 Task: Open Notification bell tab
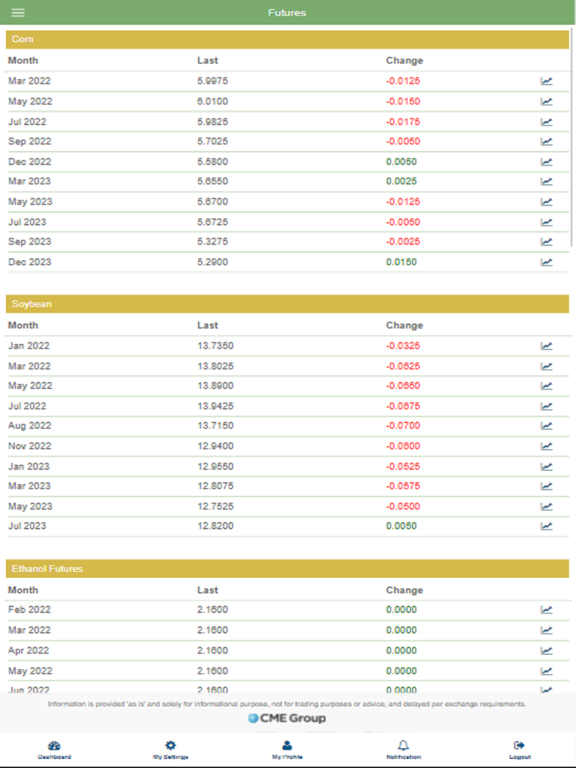pyautogui.click(x=403, y=750)
